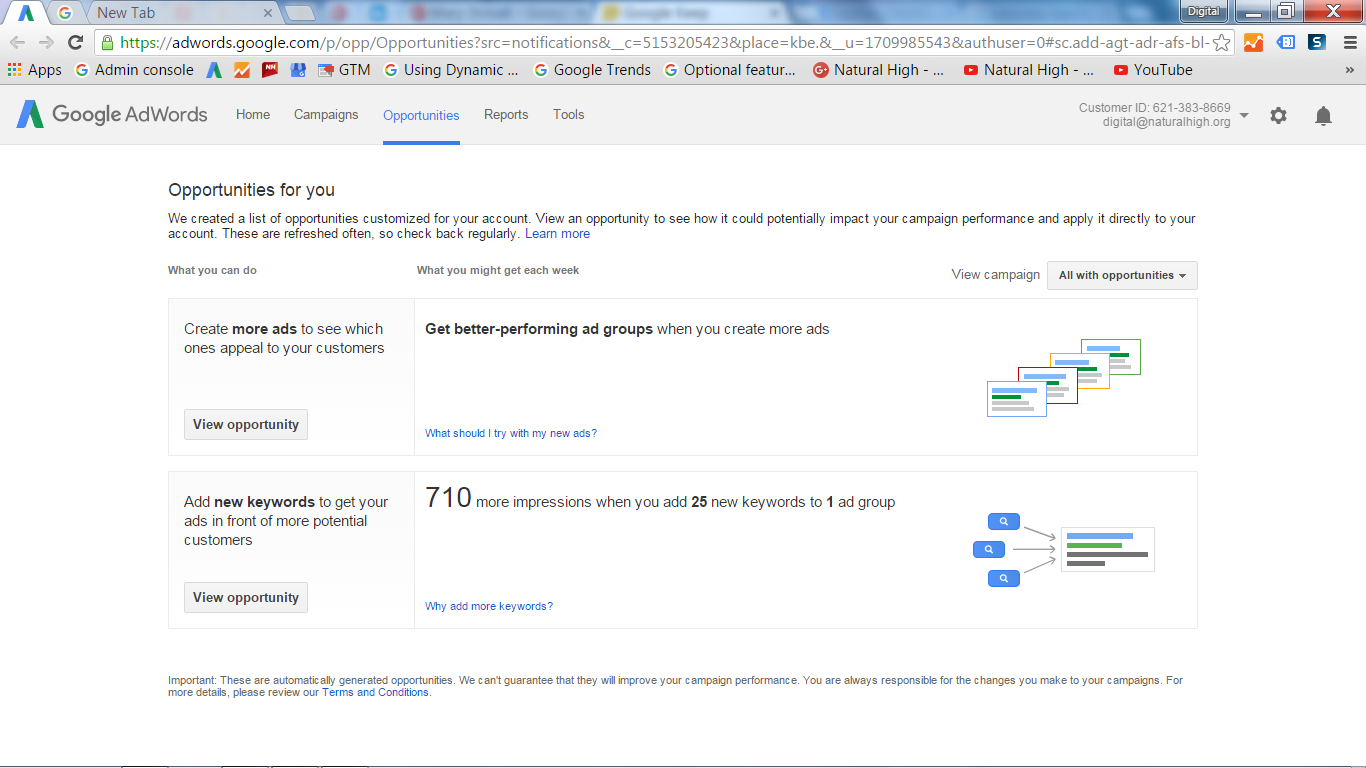The width and height of the screenshot is (1366, 768).
Task: Open the Reports section
Action: pyautogui.click(x=506, y=115)
